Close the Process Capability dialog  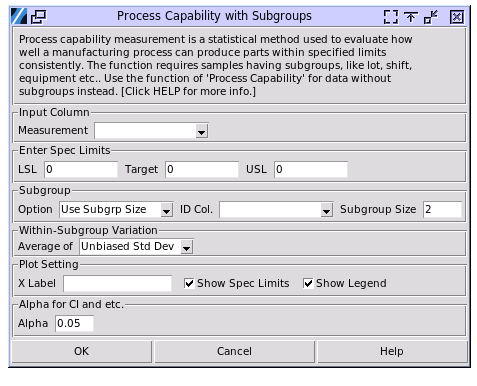coord(457,17)
